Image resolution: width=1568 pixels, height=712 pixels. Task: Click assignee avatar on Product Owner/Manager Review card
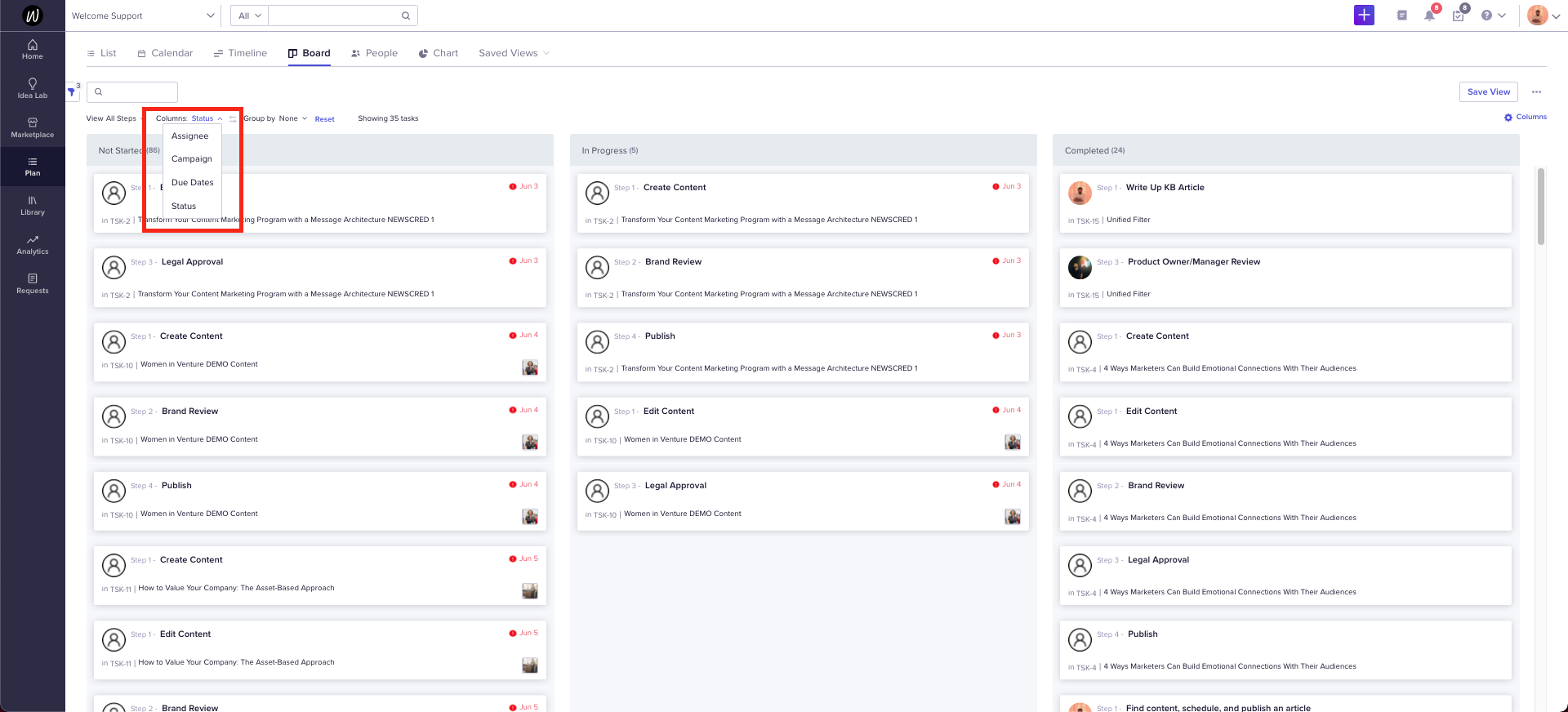pyautogui.click(x=1080, y=268)
